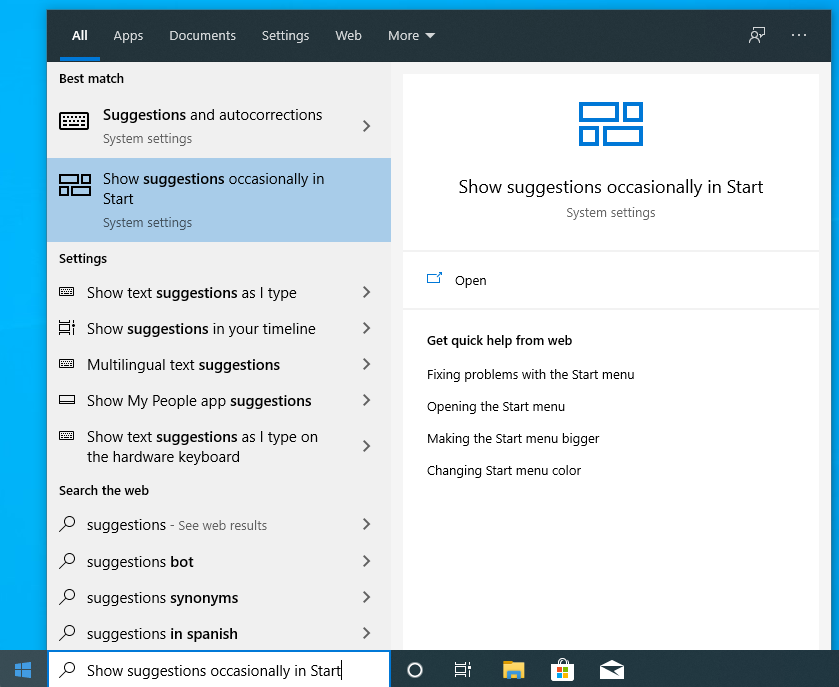839x687 pixels.
Task: Open the Microsoft Store from the taskbar
Action: 563,669
